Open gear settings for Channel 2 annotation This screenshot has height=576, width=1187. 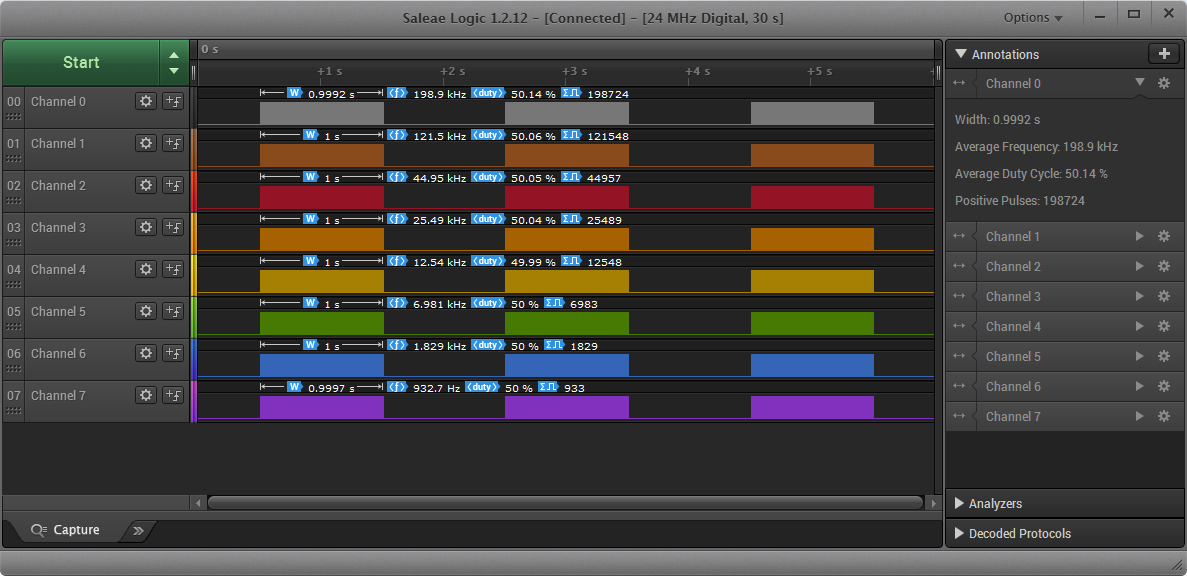pos(1164,266)
